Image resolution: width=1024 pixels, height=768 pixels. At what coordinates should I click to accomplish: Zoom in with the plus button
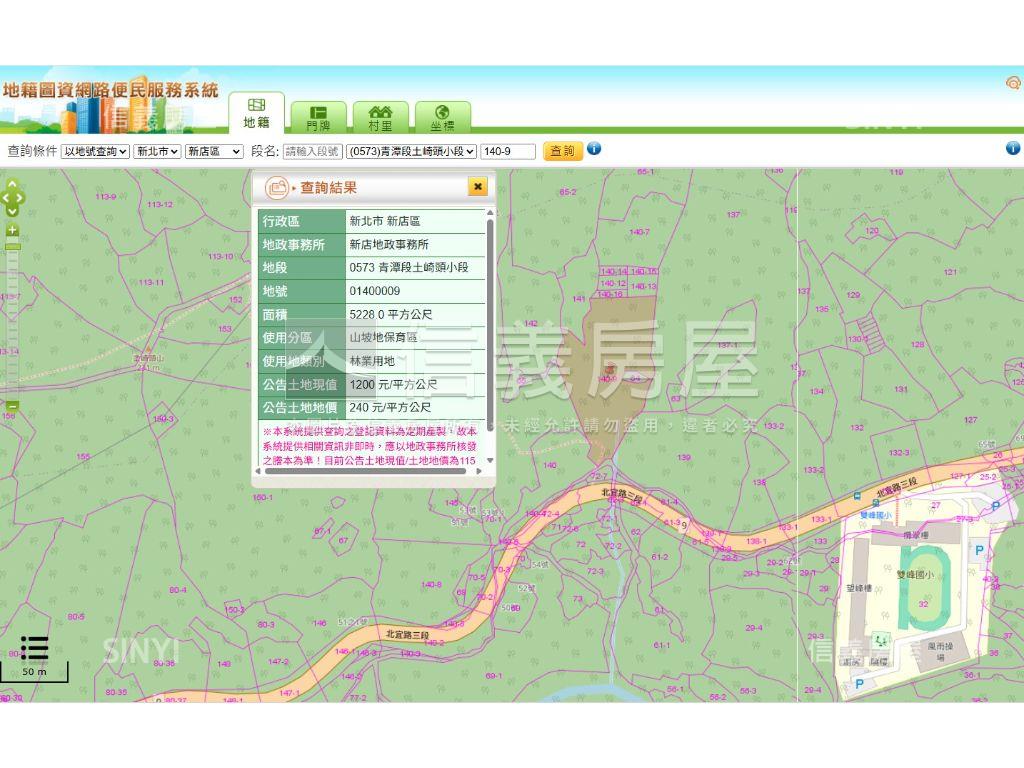12,230
